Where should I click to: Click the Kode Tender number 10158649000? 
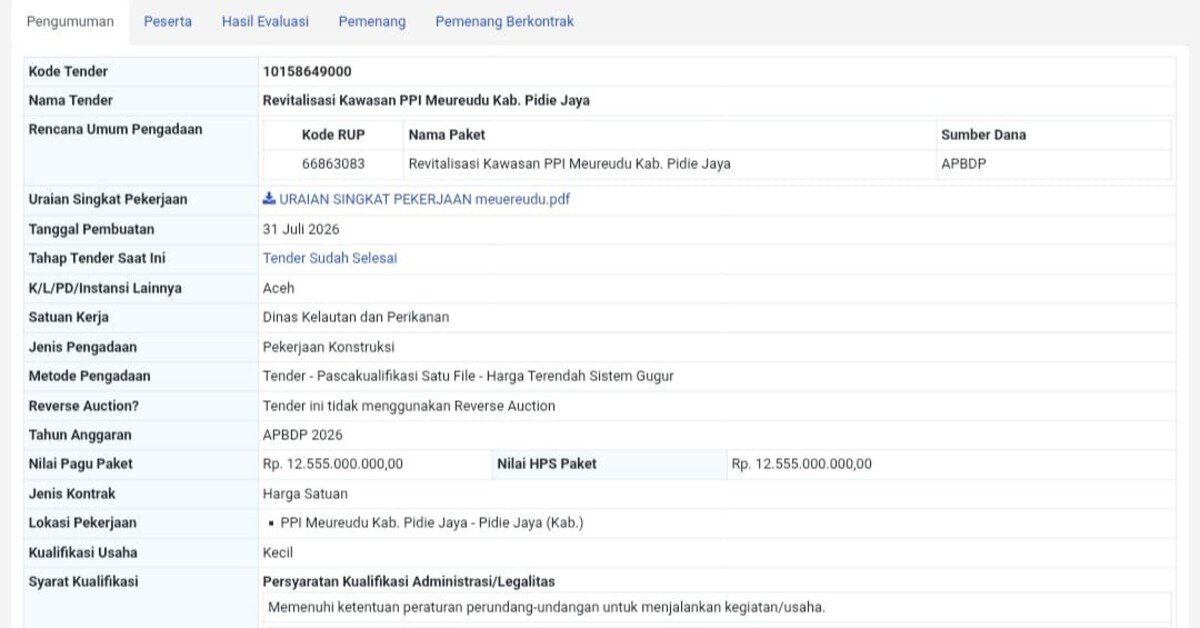tap(307, 72)
